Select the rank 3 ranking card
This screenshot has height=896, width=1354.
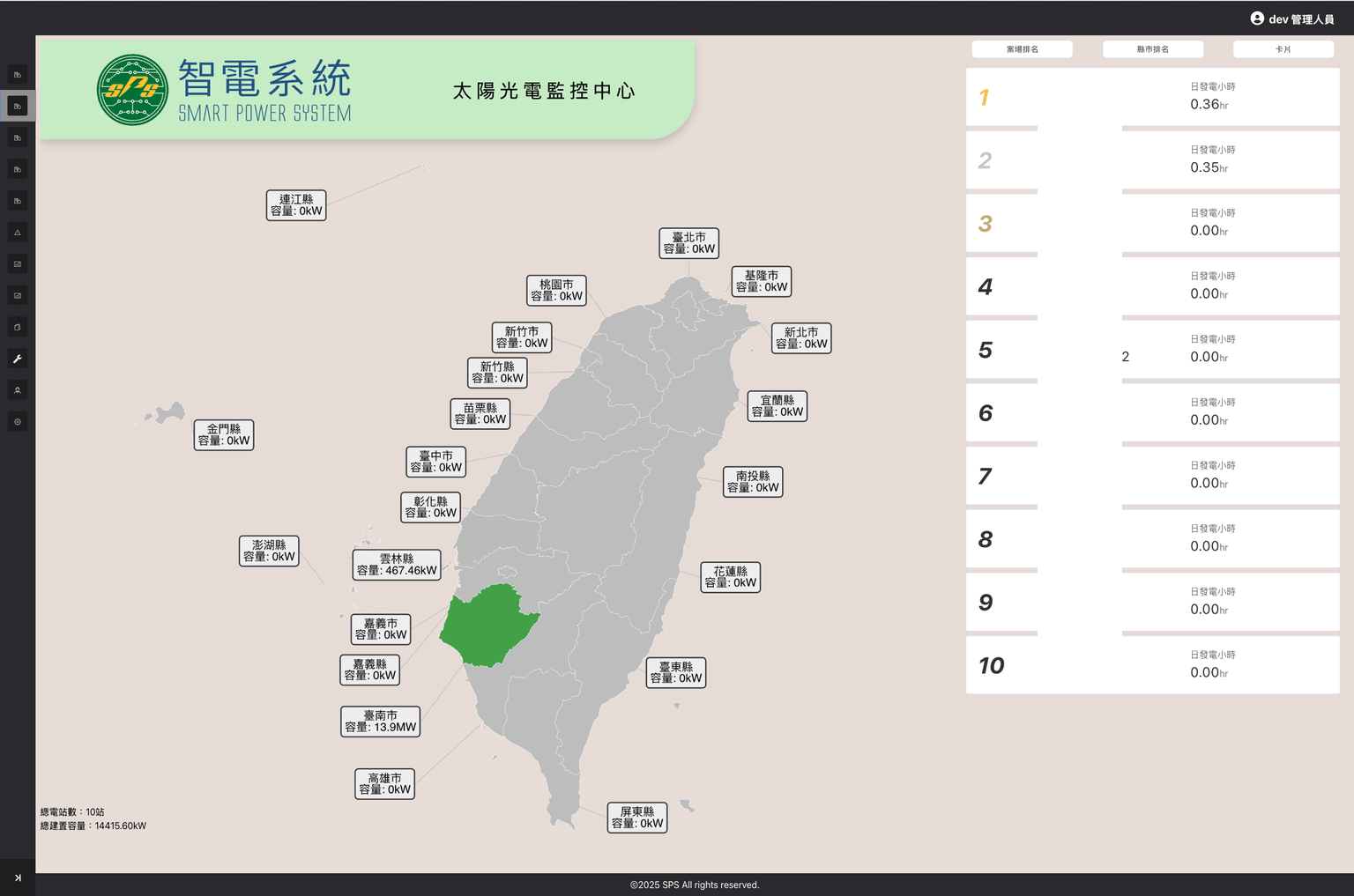tap(1153, 224)
